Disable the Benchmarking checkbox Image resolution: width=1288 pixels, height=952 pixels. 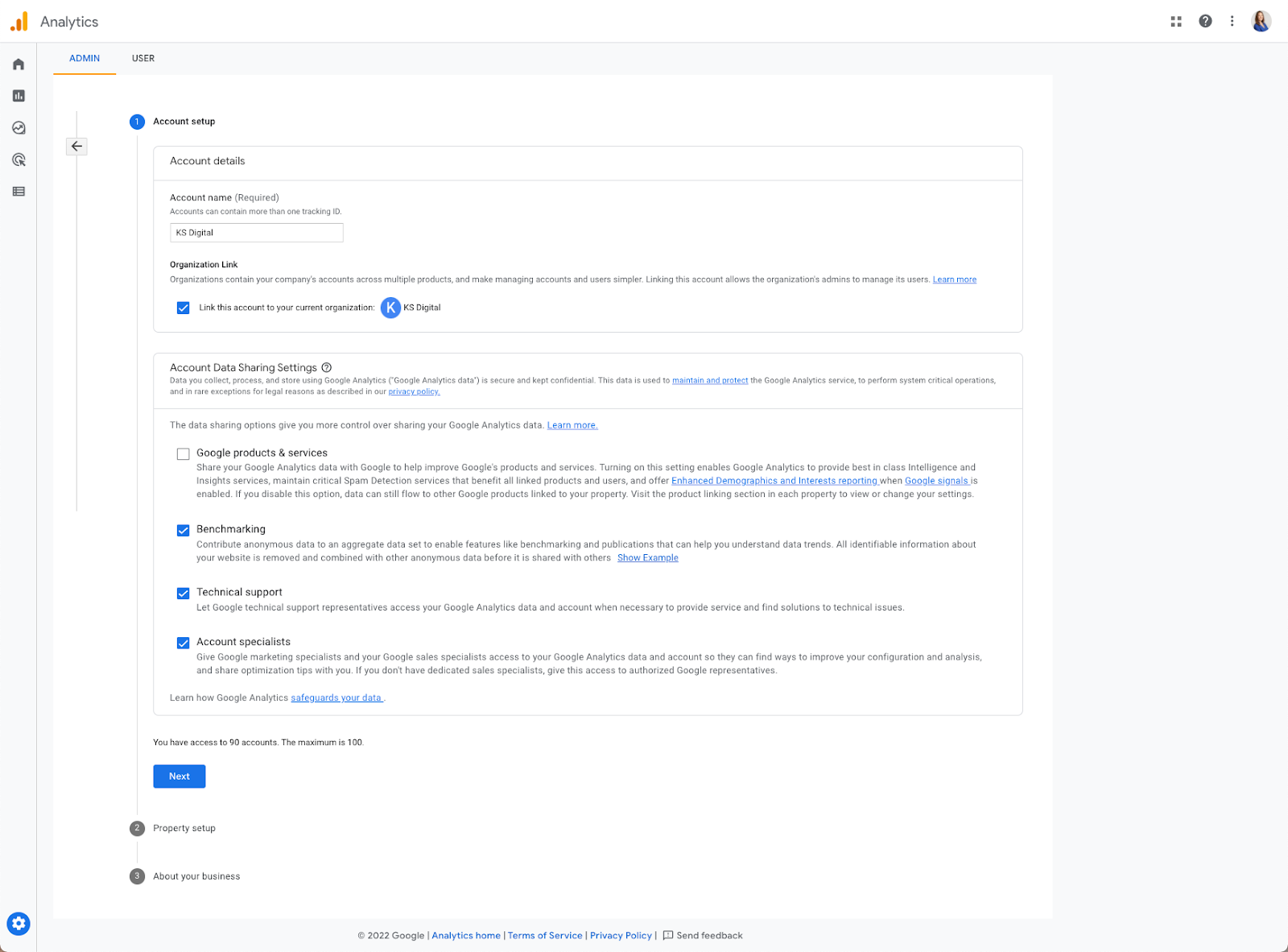click(x=184, y=530)
